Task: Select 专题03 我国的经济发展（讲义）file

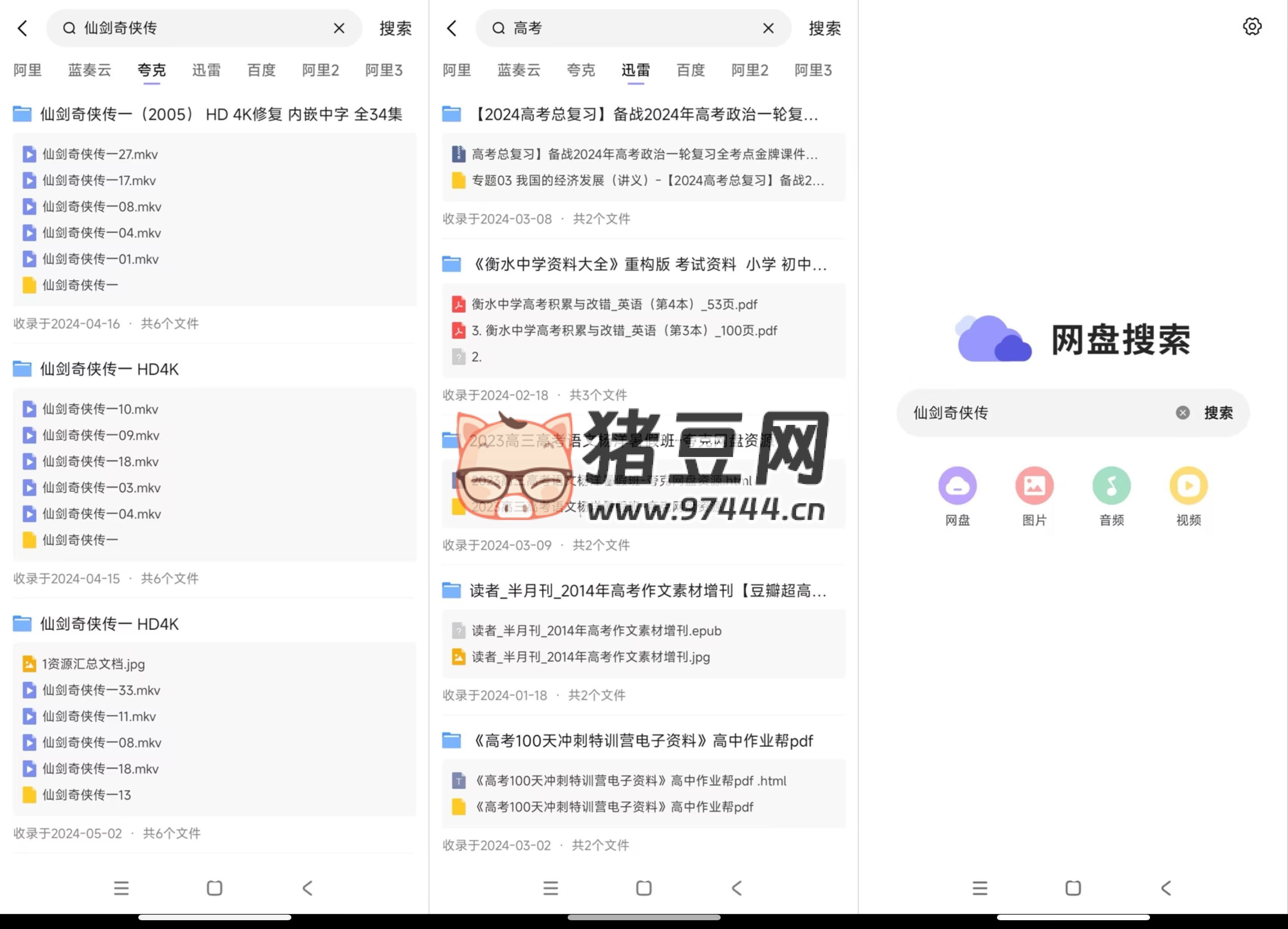Action: point(637,181)
